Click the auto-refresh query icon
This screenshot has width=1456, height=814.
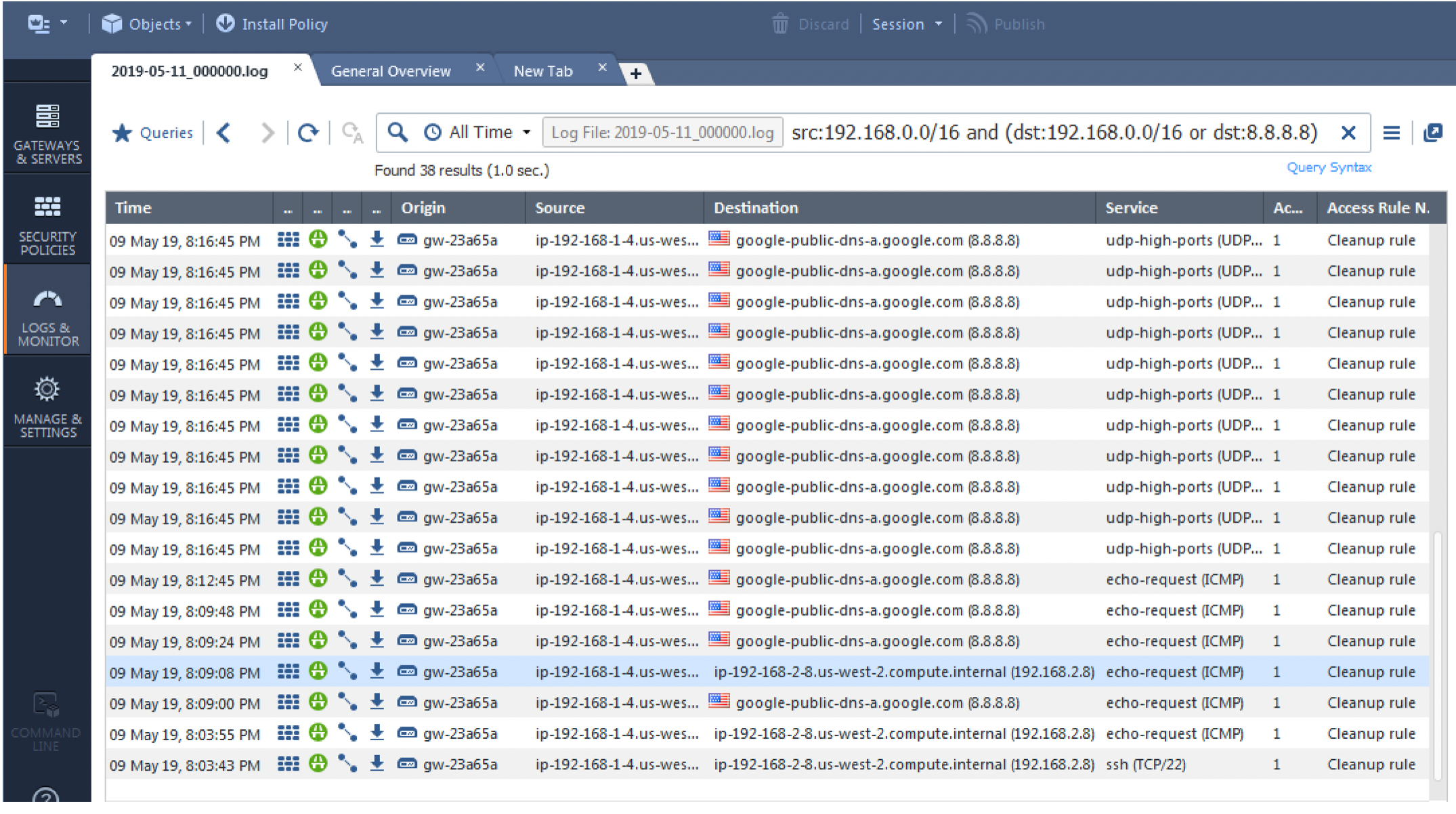(352, 133)
